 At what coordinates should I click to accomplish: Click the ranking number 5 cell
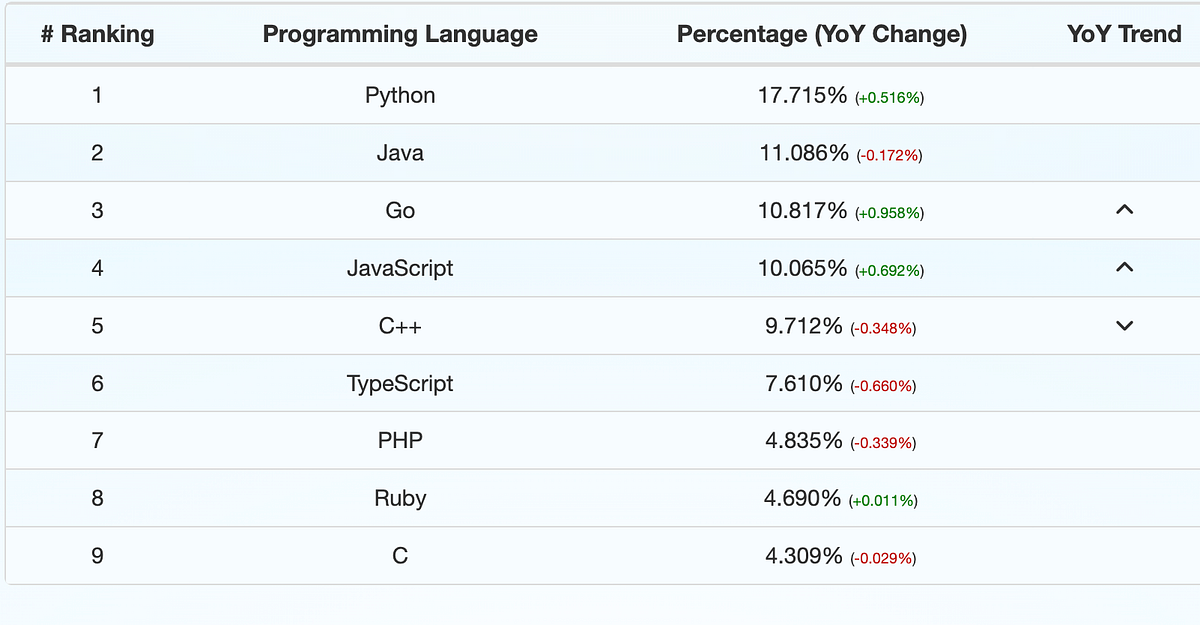point(97,326)
